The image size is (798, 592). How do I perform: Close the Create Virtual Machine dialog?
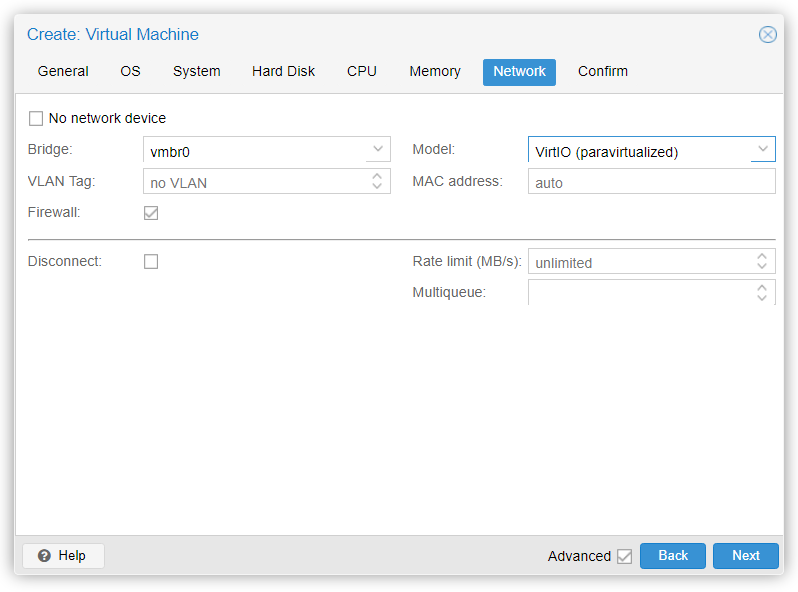coord(767,35)
